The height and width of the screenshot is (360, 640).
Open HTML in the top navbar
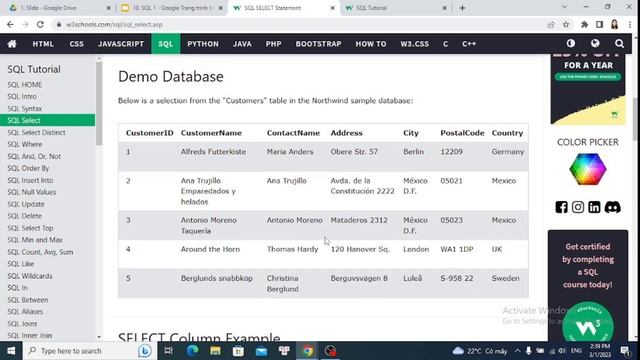coord(43,44)
